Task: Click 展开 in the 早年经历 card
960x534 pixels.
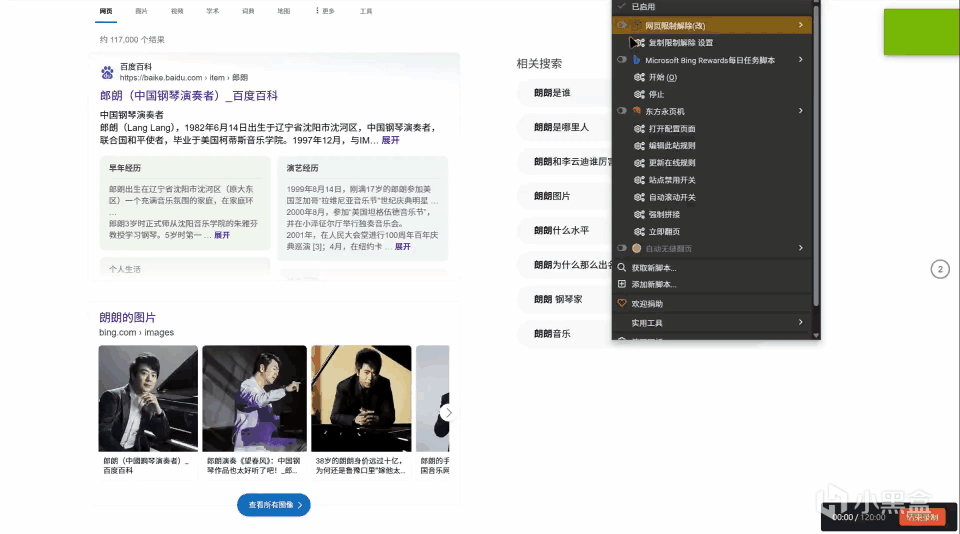Action: coord(222,235)
